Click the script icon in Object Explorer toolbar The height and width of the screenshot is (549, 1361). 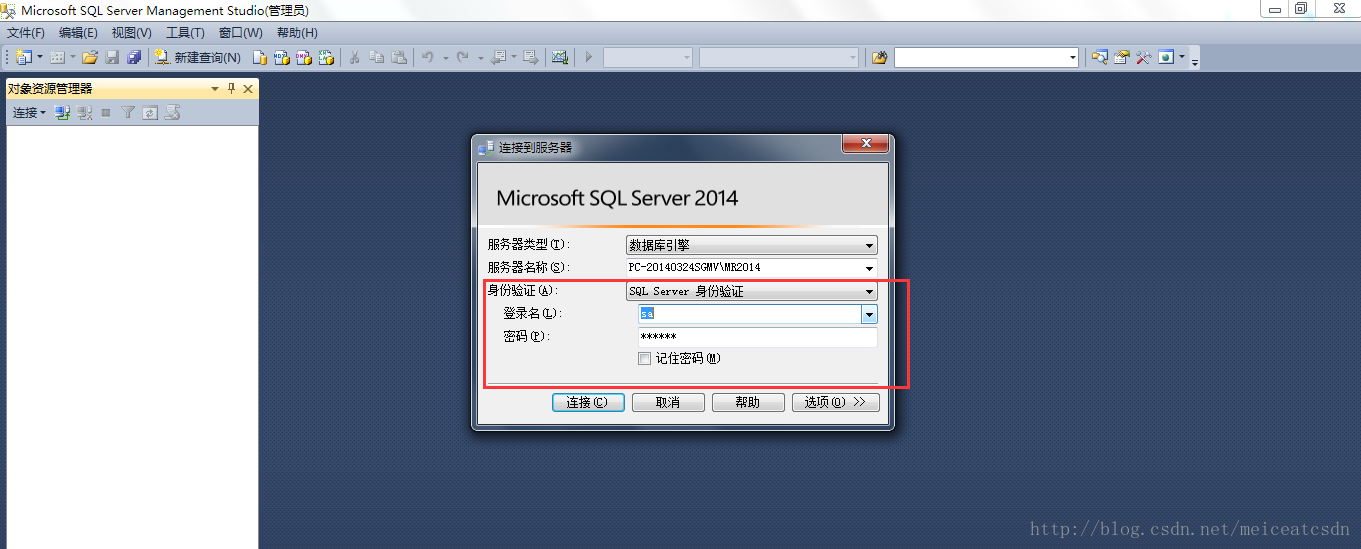pos(173,113)
